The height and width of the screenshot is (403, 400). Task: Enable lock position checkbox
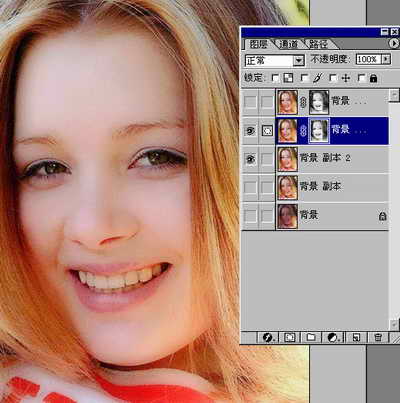tap(332, 78)
